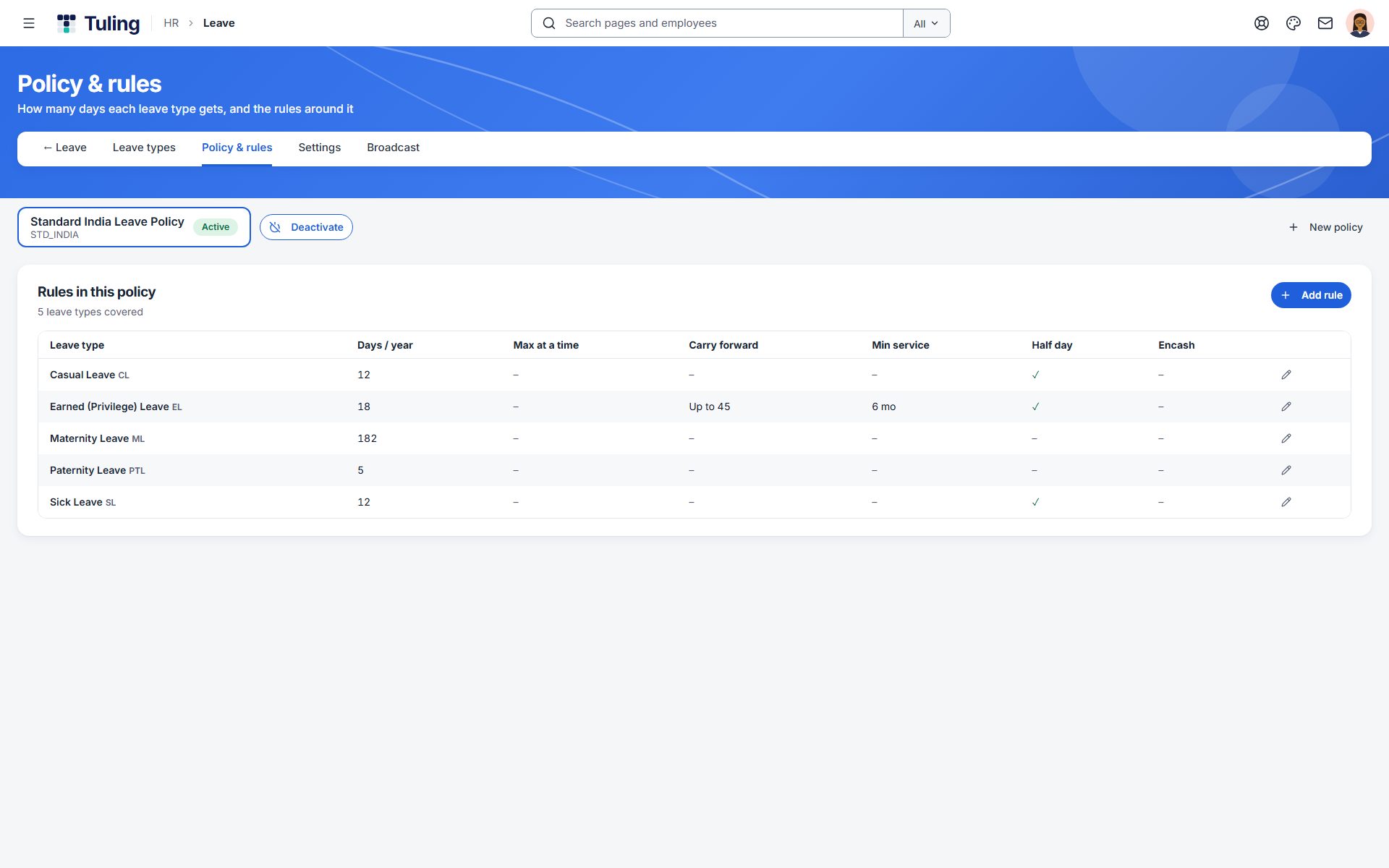Edit the Casual Leave rule pencil
This screenshot has width=1389, height=868.
tap(1286, 375)
